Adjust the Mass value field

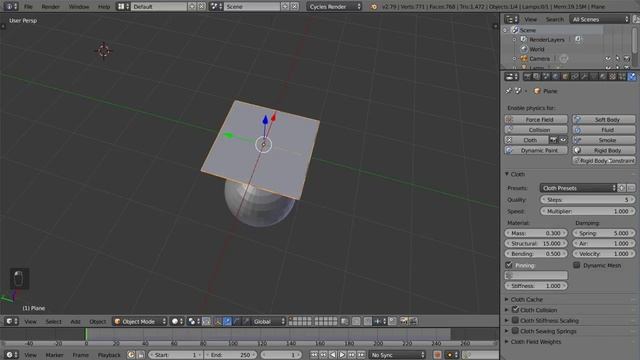coord(536,233)
